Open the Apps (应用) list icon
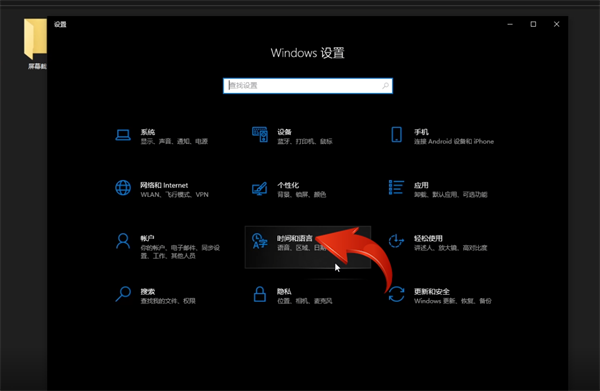 pos(396,187)
